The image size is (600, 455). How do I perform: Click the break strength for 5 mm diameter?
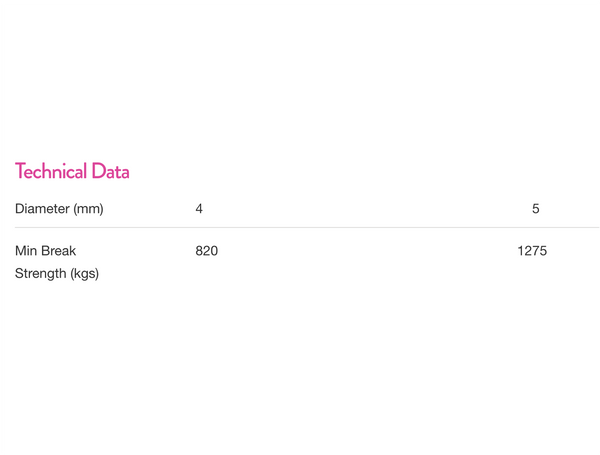point(531,251)
